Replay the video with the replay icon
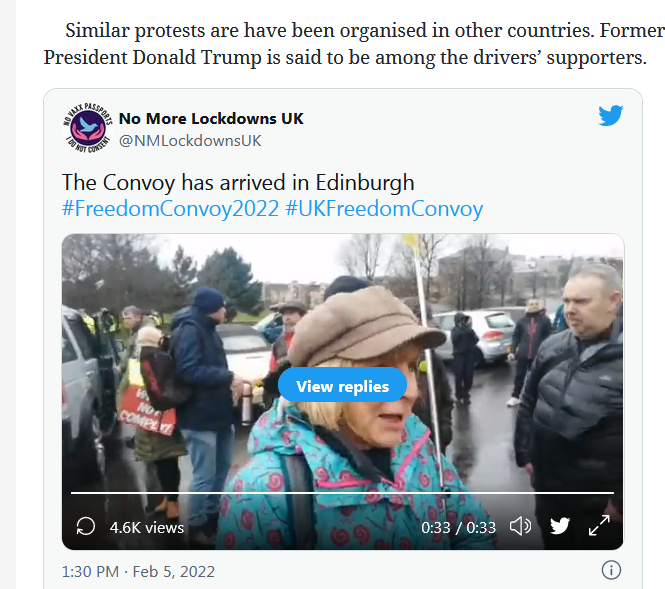 click(85, 527)
